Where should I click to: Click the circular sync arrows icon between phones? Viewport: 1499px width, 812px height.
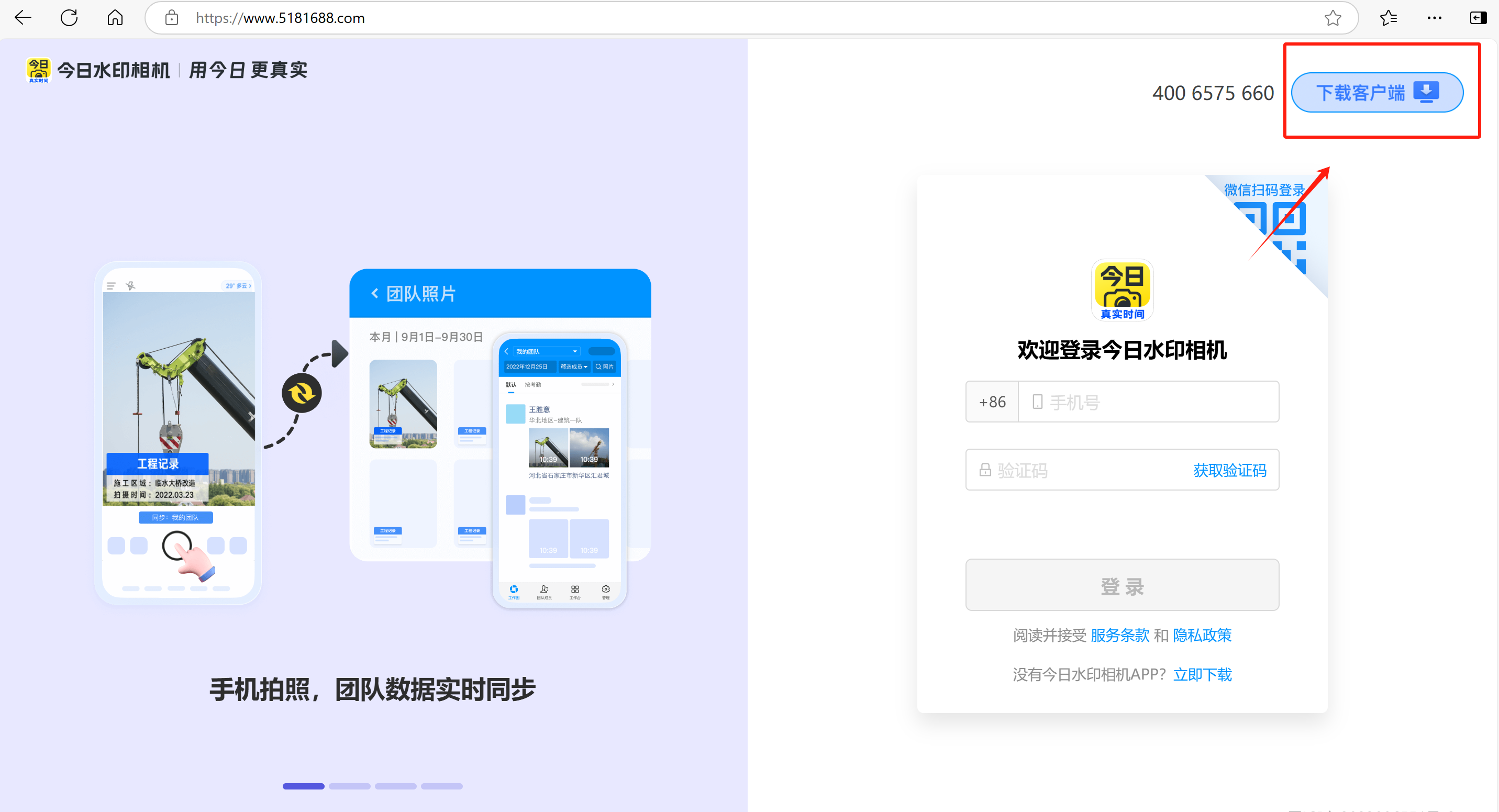(x=303, y=393)
